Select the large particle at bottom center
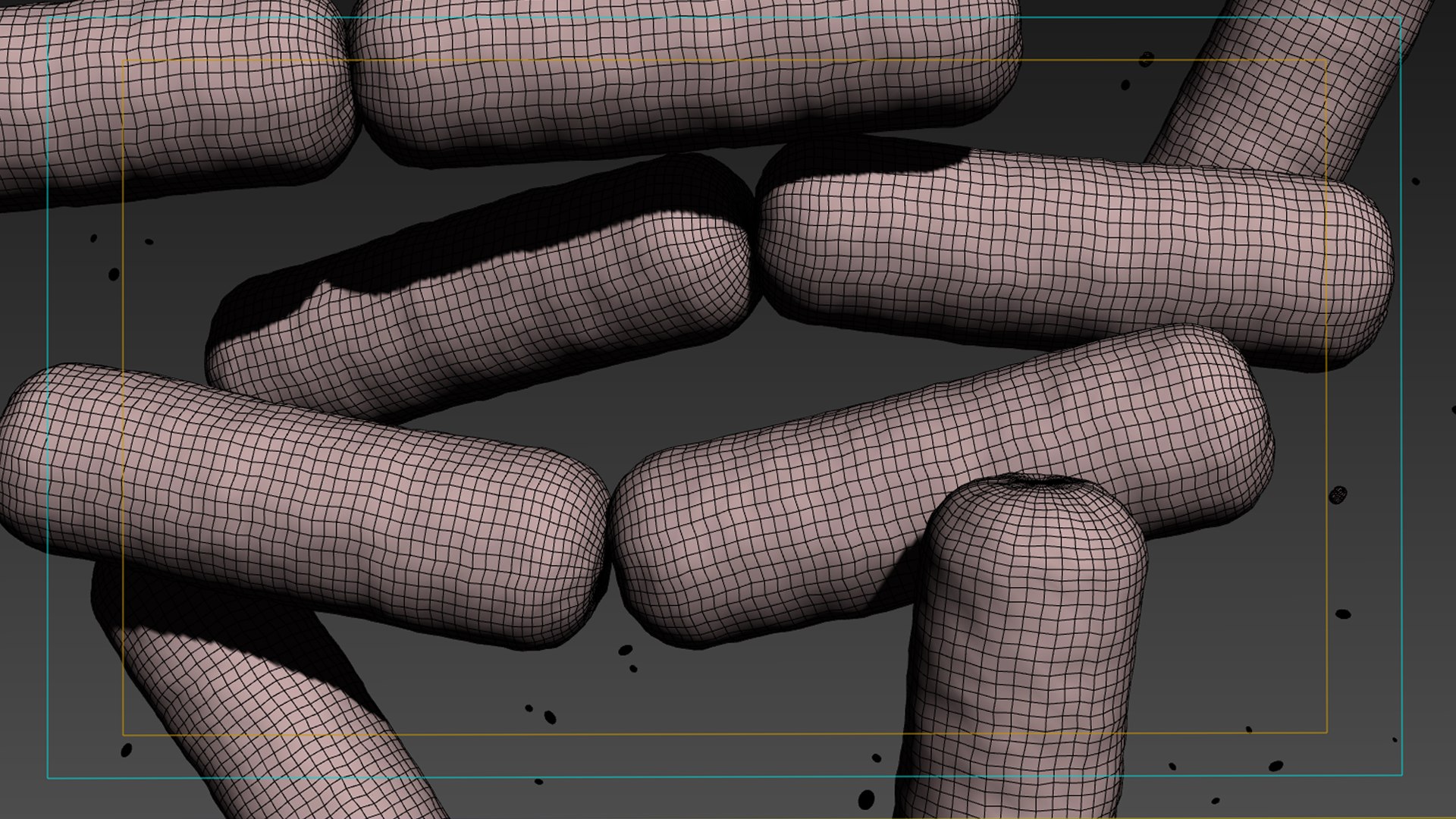Image resolution: width=1456 pixels, height=819 pixels. [866, 799]
